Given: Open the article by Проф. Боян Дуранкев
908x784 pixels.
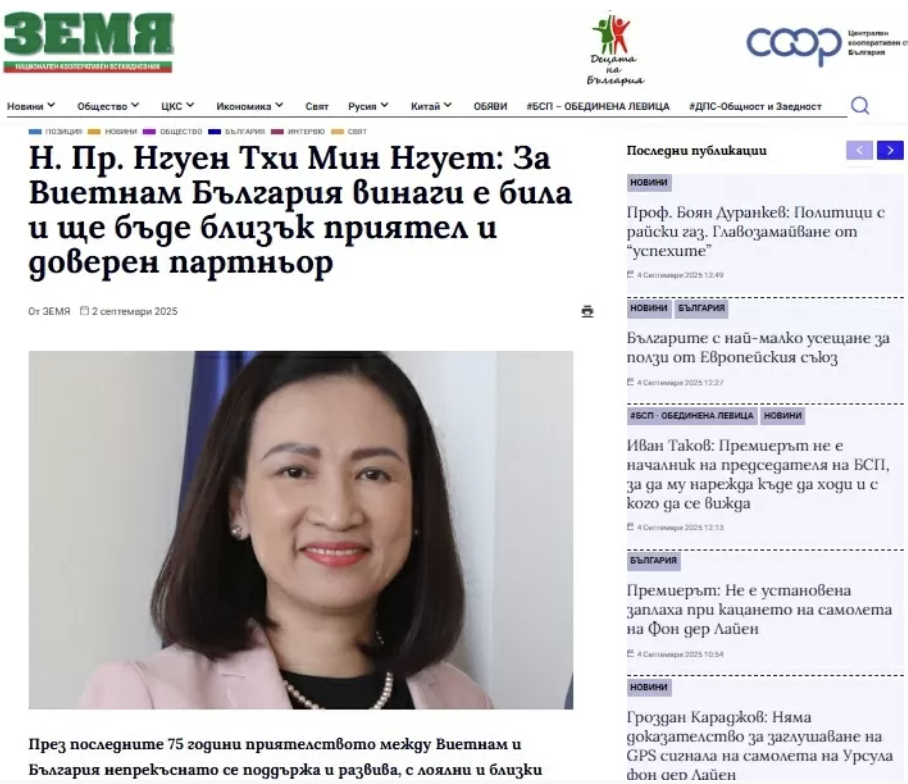Looking at the screenshot, I should 756,231.
